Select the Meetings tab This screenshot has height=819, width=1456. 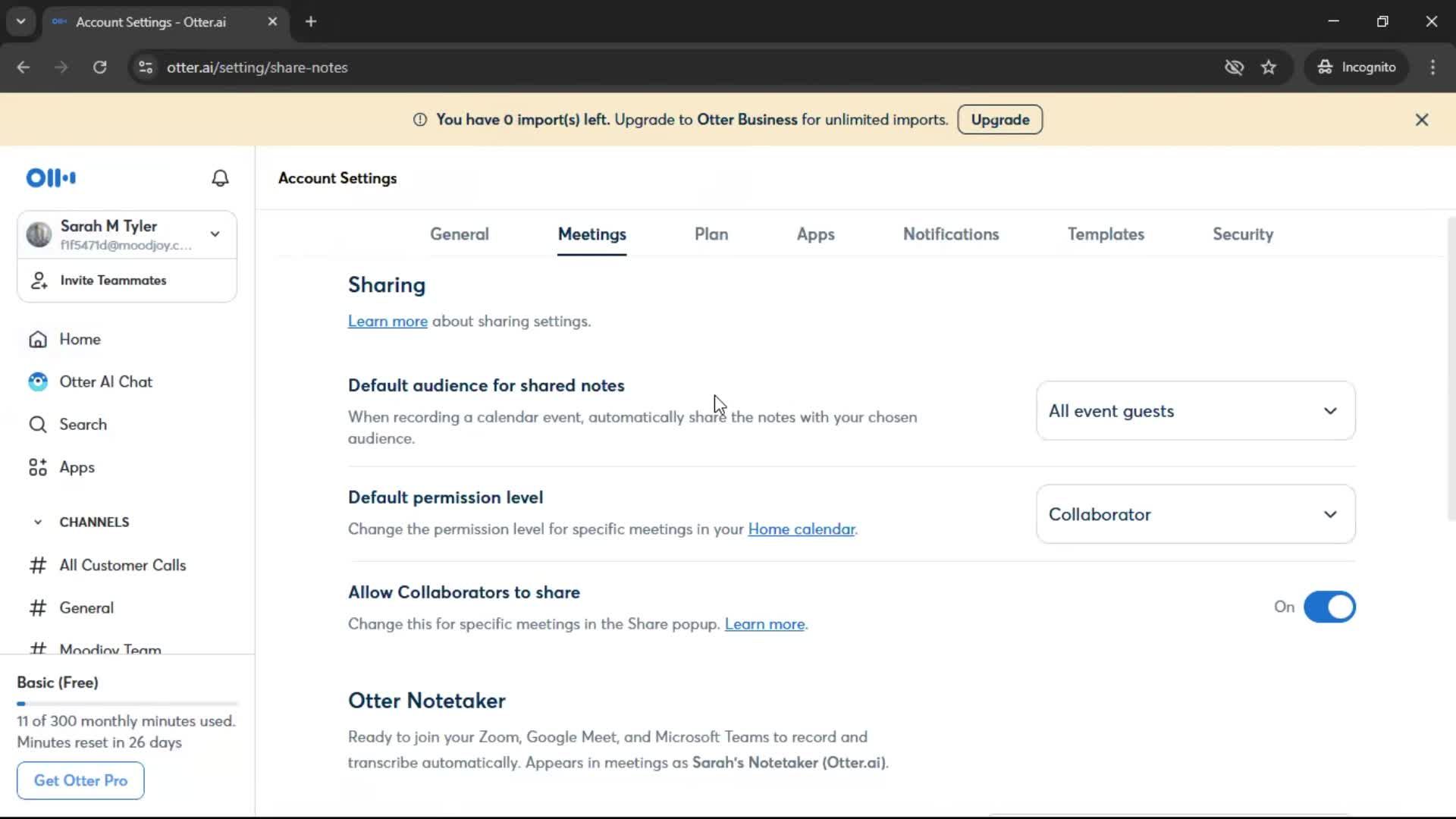592,234
